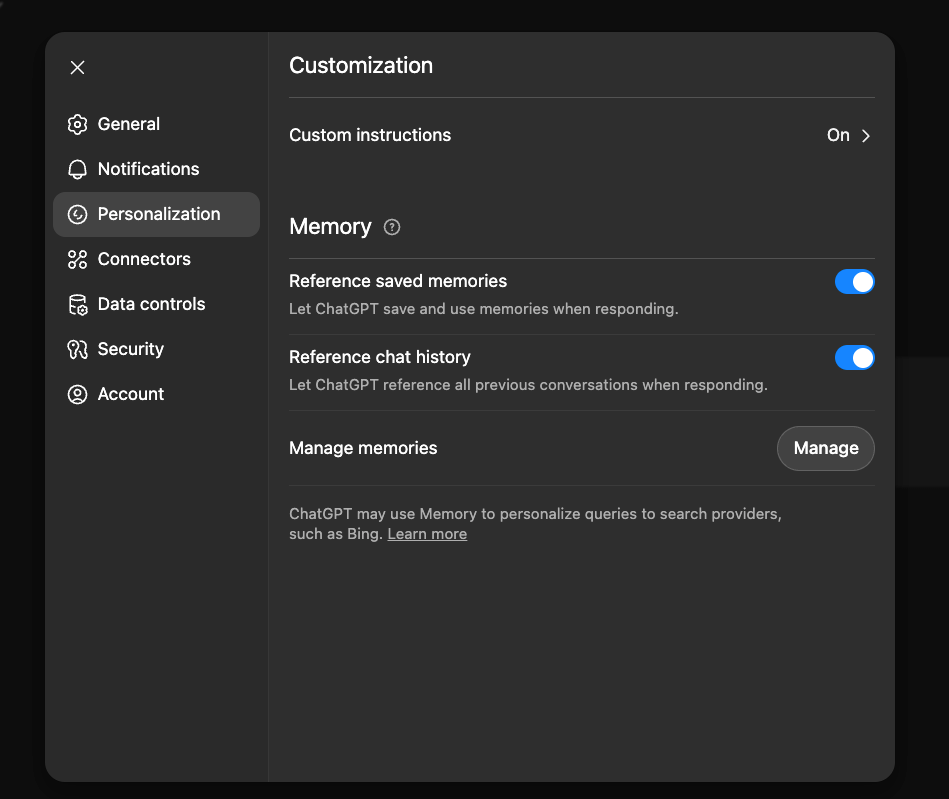Screen dimensions: 949x799
Task: Click the Connectors icon in sidebar
Action: pos(77,259)
